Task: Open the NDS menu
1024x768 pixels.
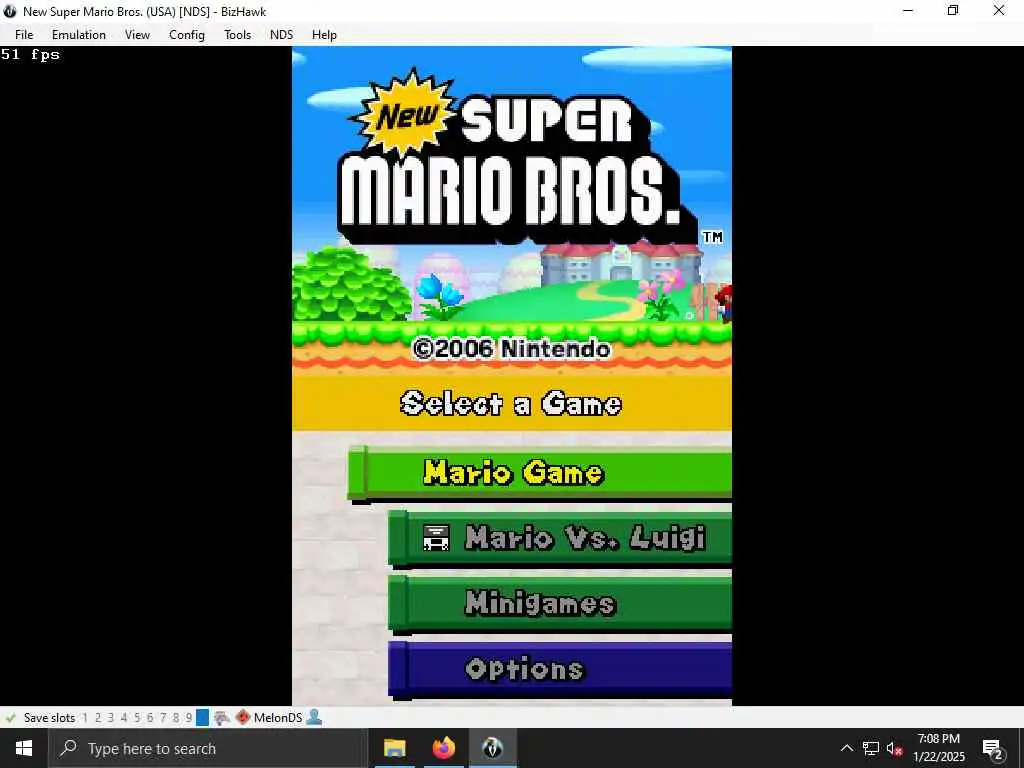Action: pos(281,35)
